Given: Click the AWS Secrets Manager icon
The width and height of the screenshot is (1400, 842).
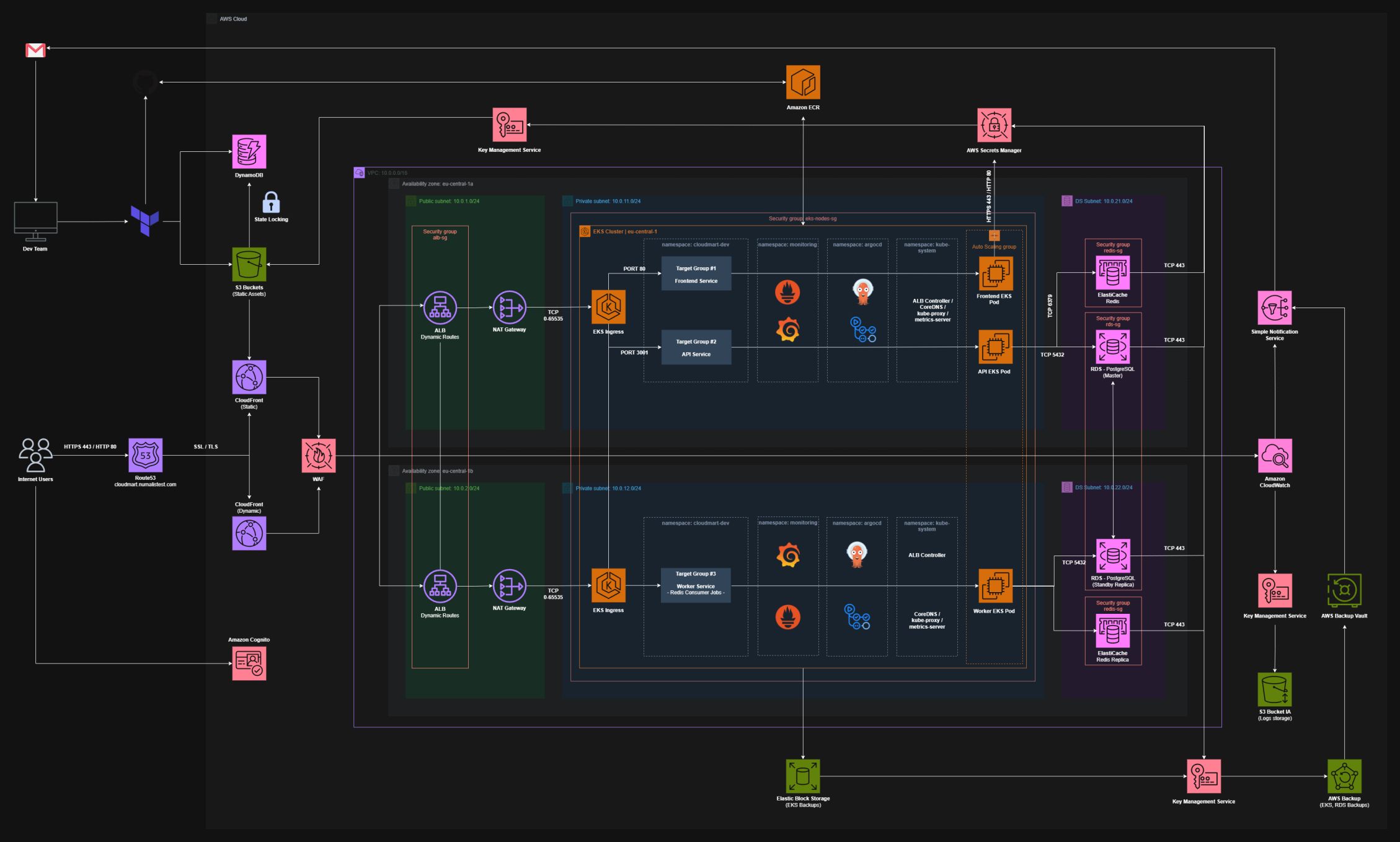Looking at the screenshot, I should point(994,125).
